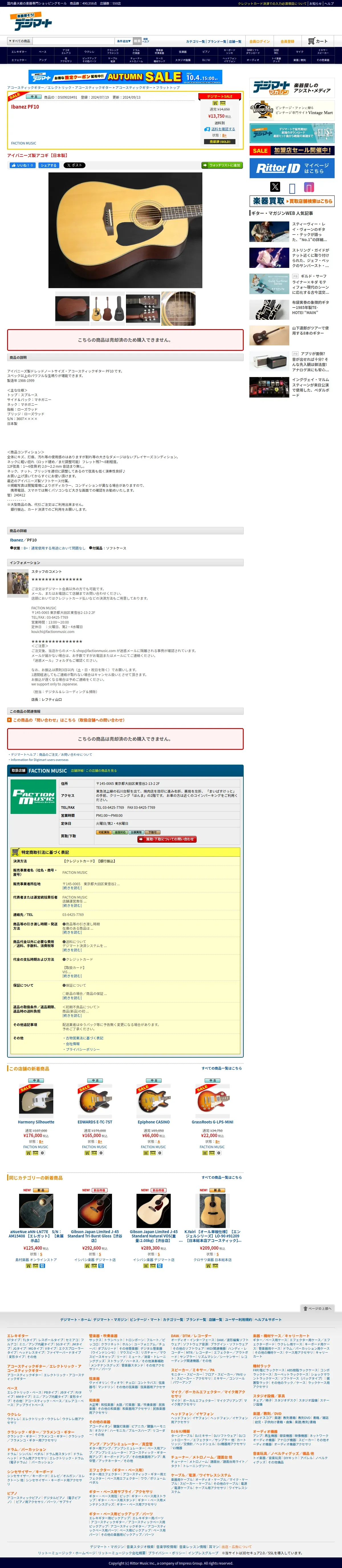This screenshot has height=1568, width=342.
Task: Click the Facebook like button
Action: click(x=23, y=165)
